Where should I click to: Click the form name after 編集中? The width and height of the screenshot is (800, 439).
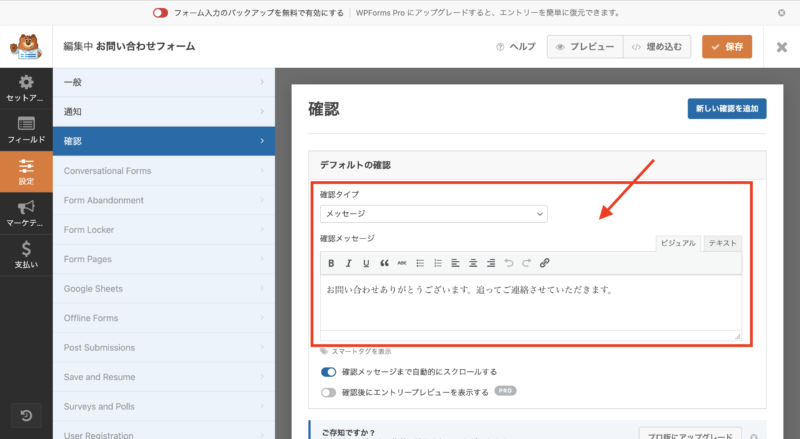point(145,46)
